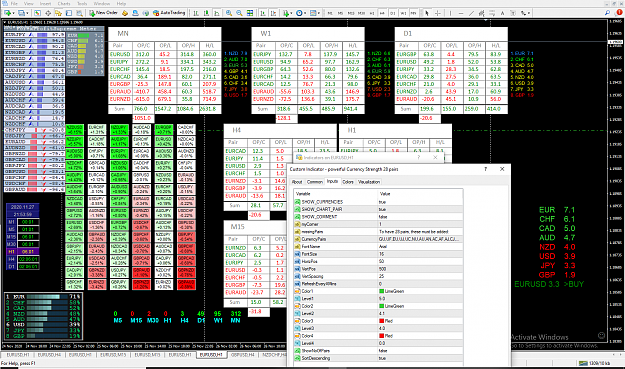Switch to About tab in indicator dialog
Screen dimensions: 625x369
(297, 182)
